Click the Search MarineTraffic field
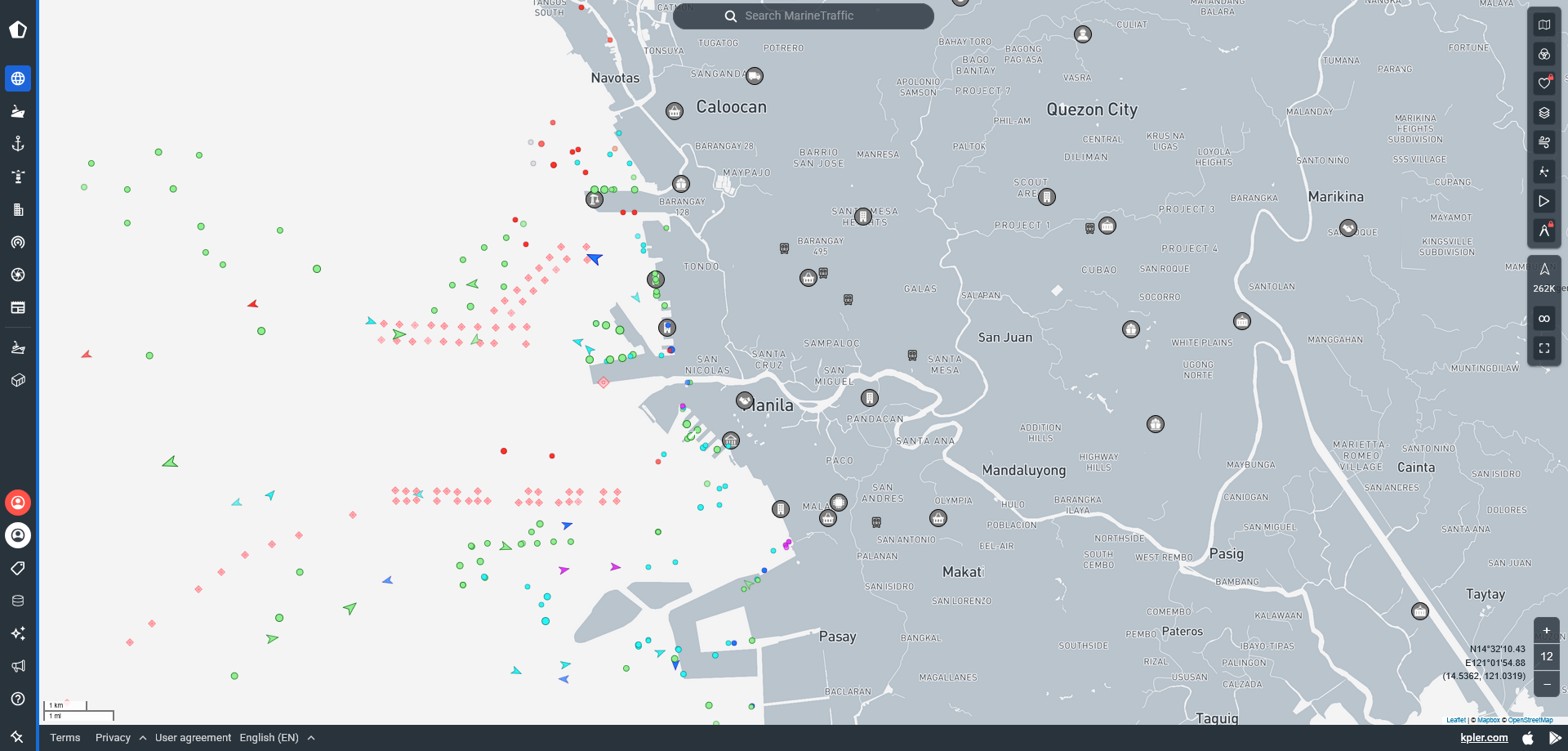The width and height of the screenshot is (1568, 751). (x=804, y=16)
